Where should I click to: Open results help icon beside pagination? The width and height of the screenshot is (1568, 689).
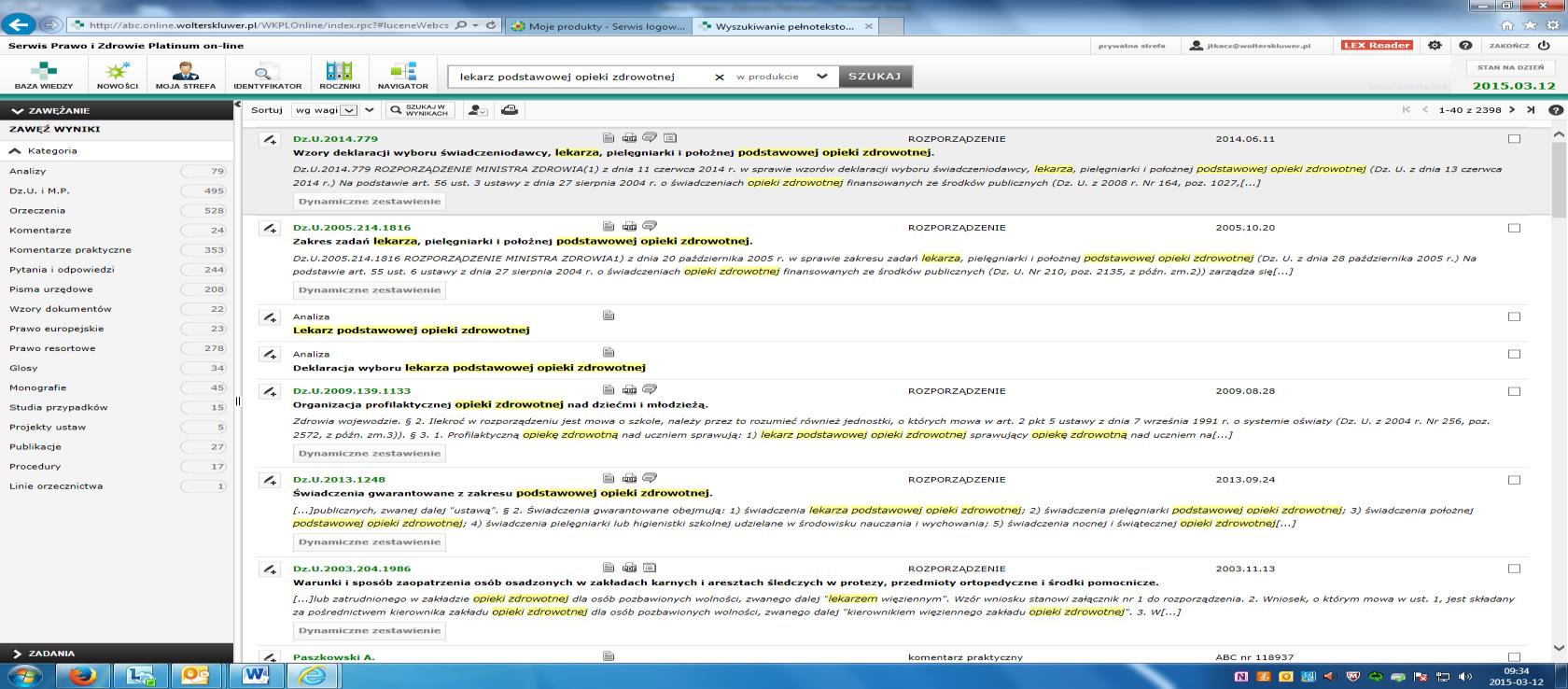click(x=1555, y=109)
